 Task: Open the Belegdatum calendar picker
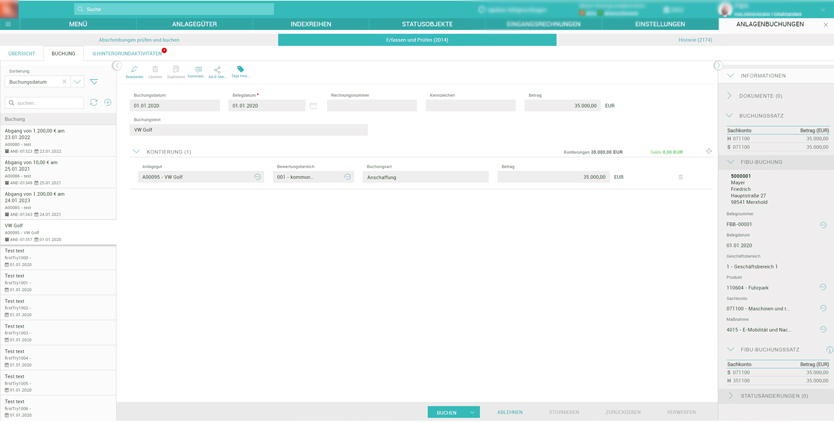(313, 105)
